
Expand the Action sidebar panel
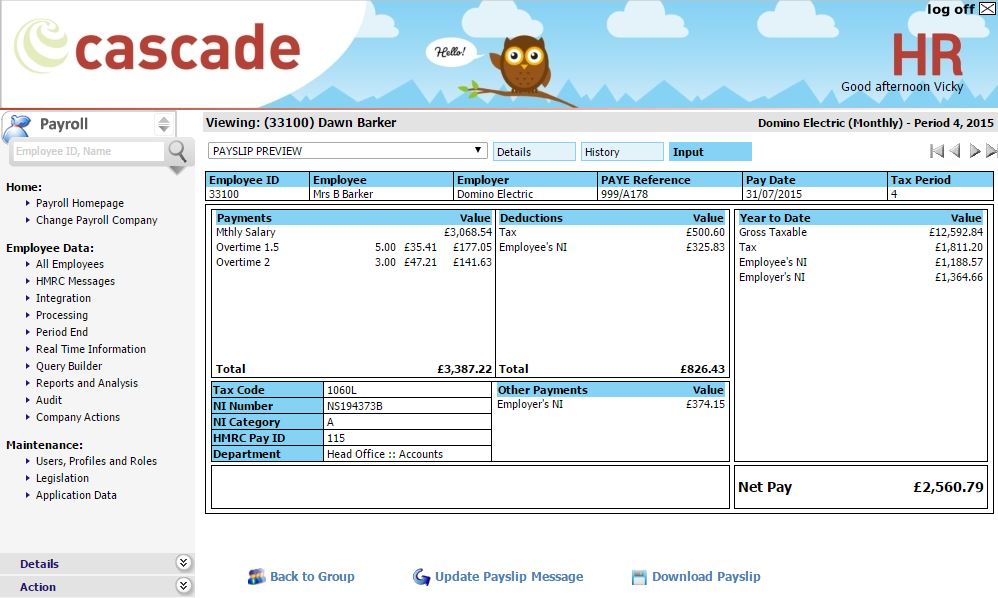[183, 585]
